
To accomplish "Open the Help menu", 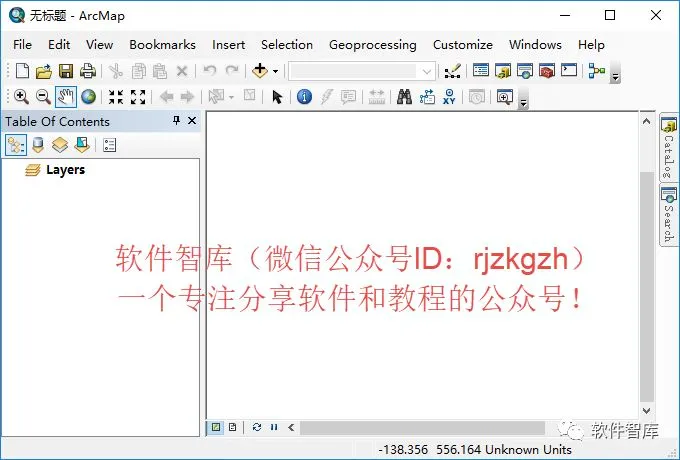I will click(591, 45).
